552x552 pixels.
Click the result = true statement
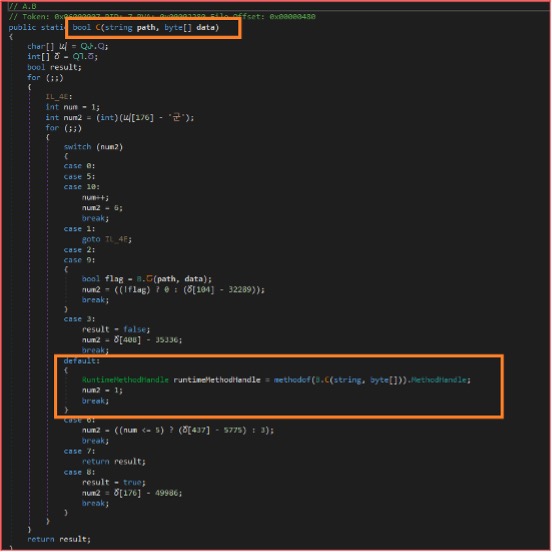114,483
